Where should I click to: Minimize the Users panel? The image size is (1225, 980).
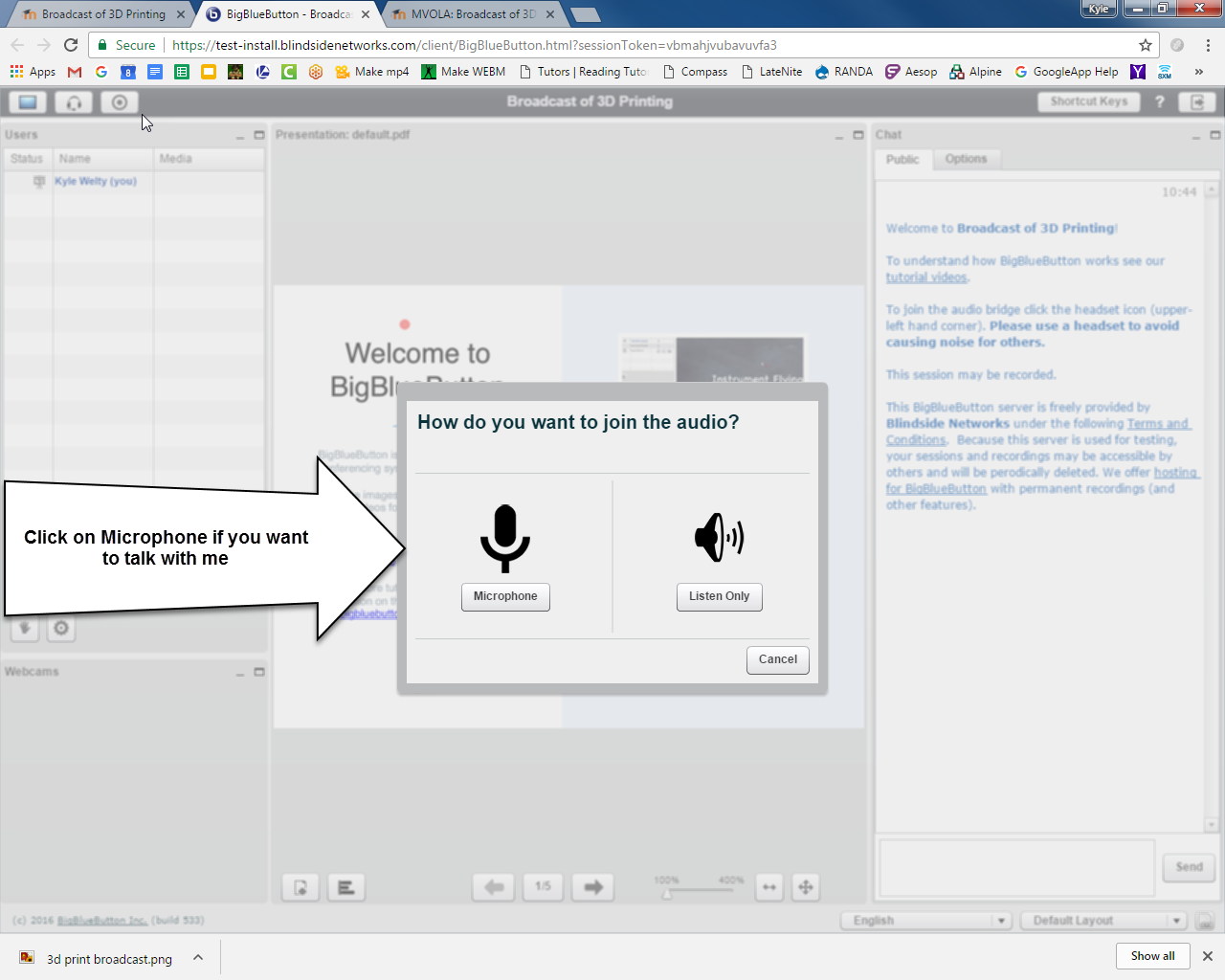coord(240,136)
